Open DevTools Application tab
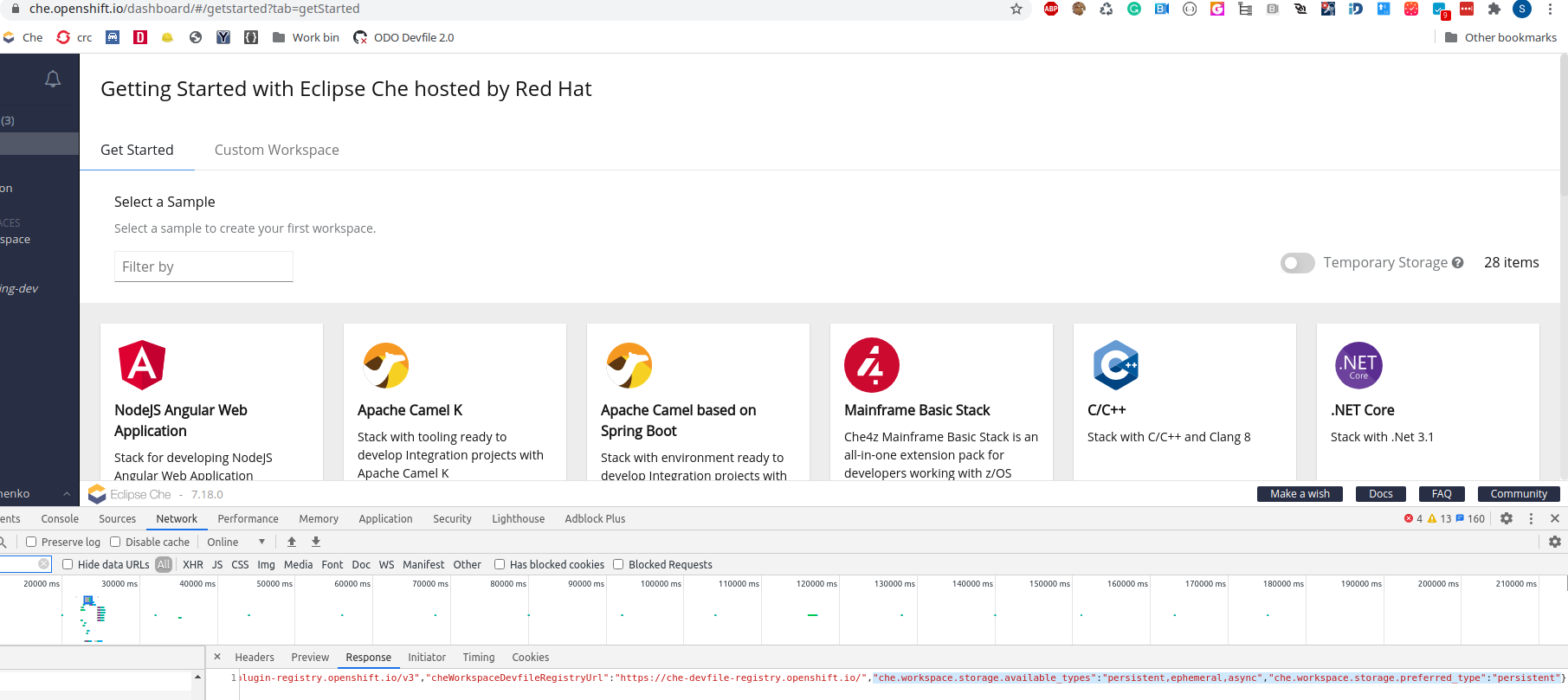1568x700 pixels. point(385,519)
